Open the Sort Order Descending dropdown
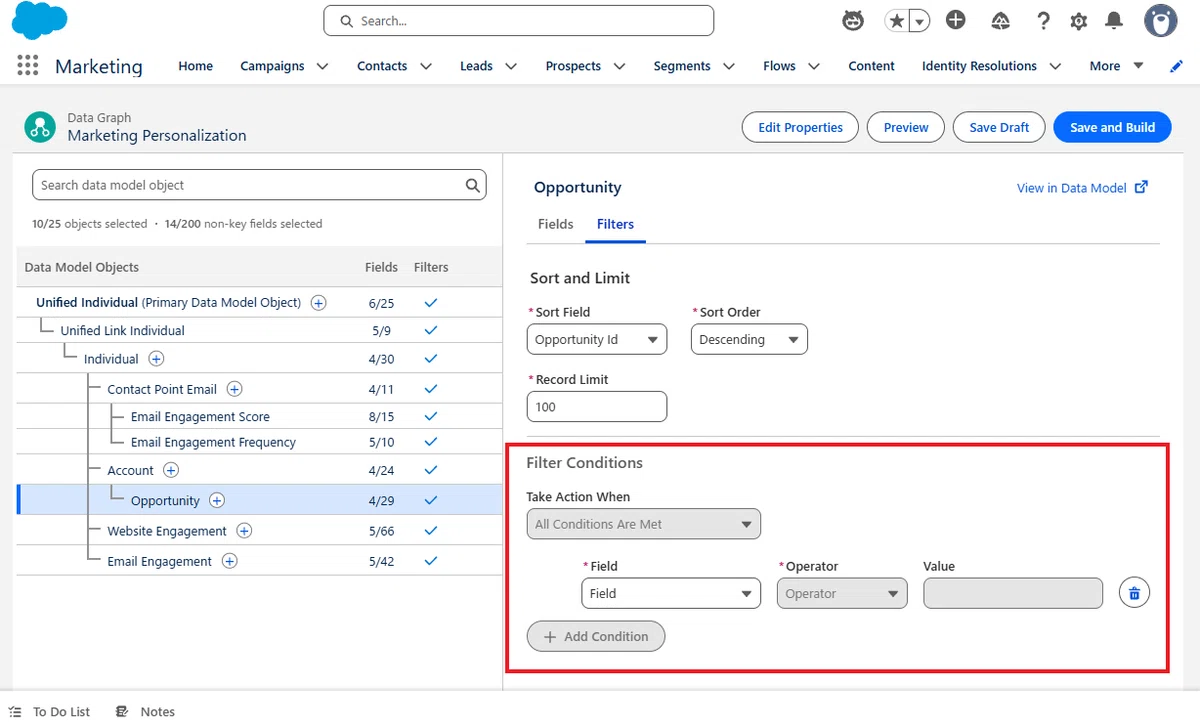 click(x=749, y=339)
